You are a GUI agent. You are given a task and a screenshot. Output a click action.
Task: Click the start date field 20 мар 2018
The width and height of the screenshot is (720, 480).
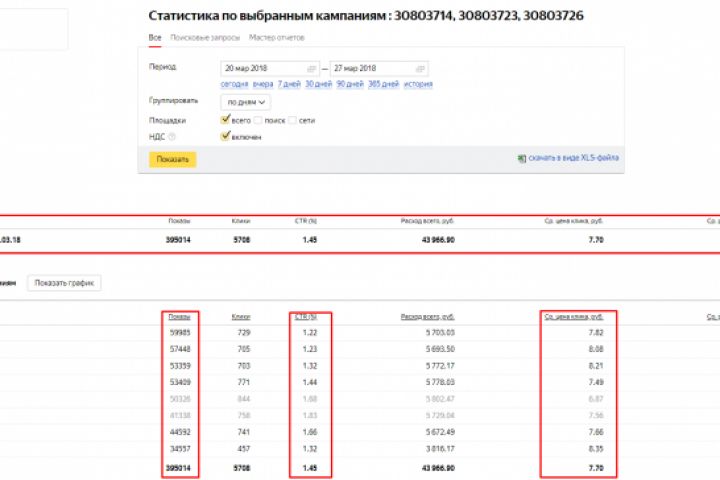coord(270,68)
